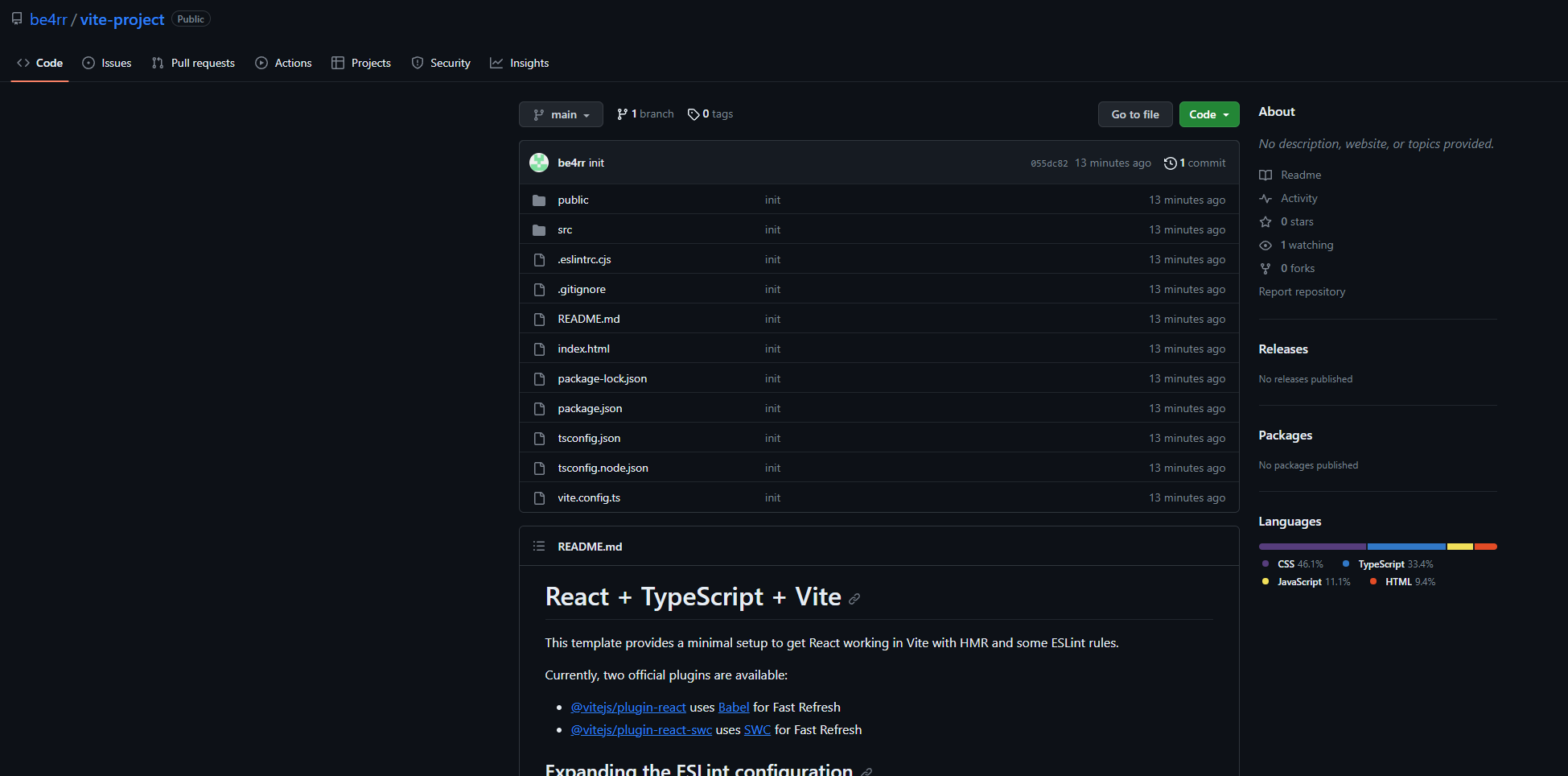1568x776 pixels.
Task: Click the pulse icon next to Activity
Action: point(1266,198)
